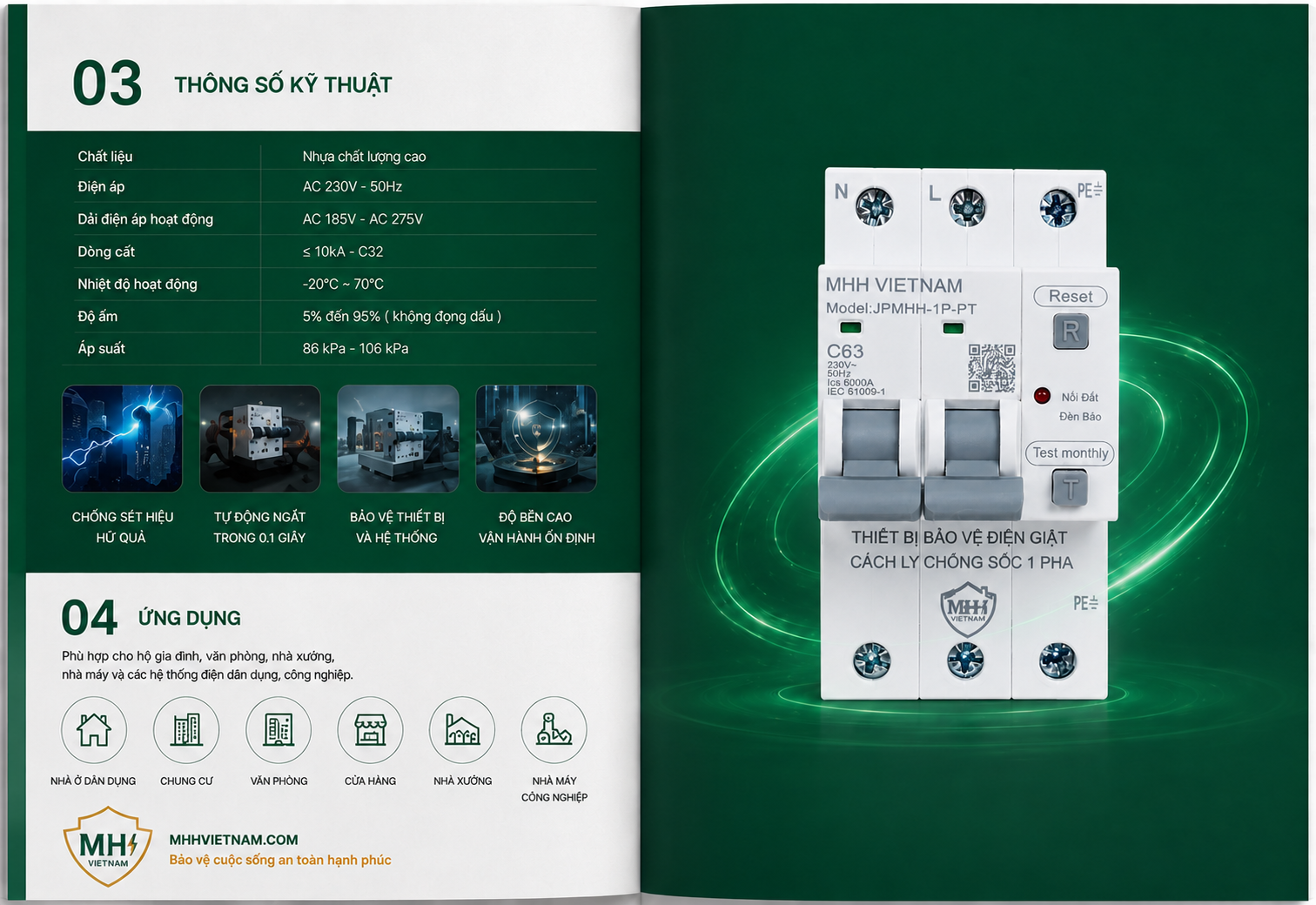Click the bottom PE terminal screw

[1057, 661]
